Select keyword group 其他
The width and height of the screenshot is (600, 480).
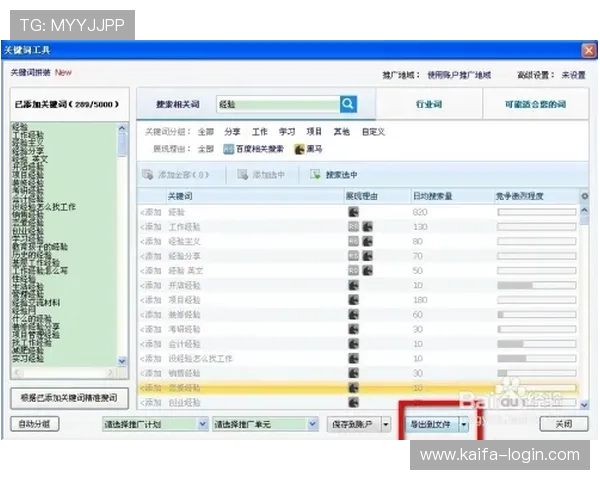[342, 132]
